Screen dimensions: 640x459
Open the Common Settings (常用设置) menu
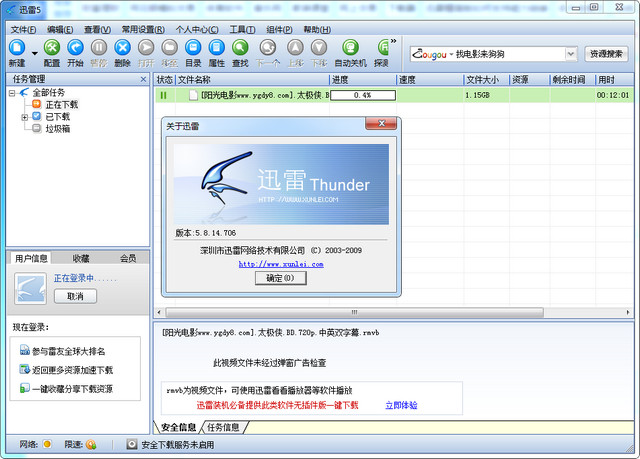(143, 29)
